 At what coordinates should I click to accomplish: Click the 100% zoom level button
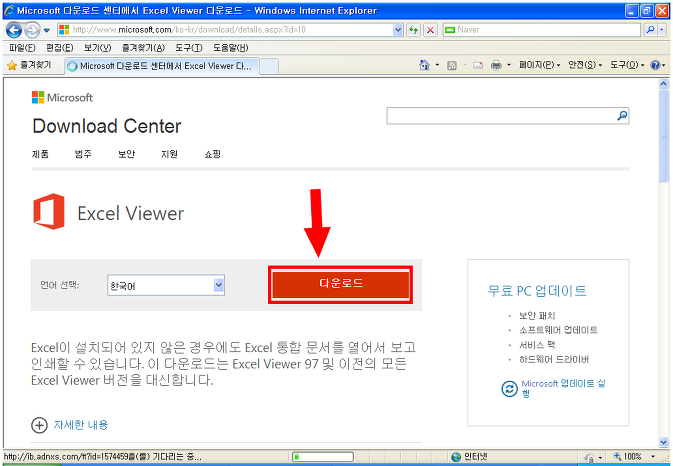pos(628,457)
